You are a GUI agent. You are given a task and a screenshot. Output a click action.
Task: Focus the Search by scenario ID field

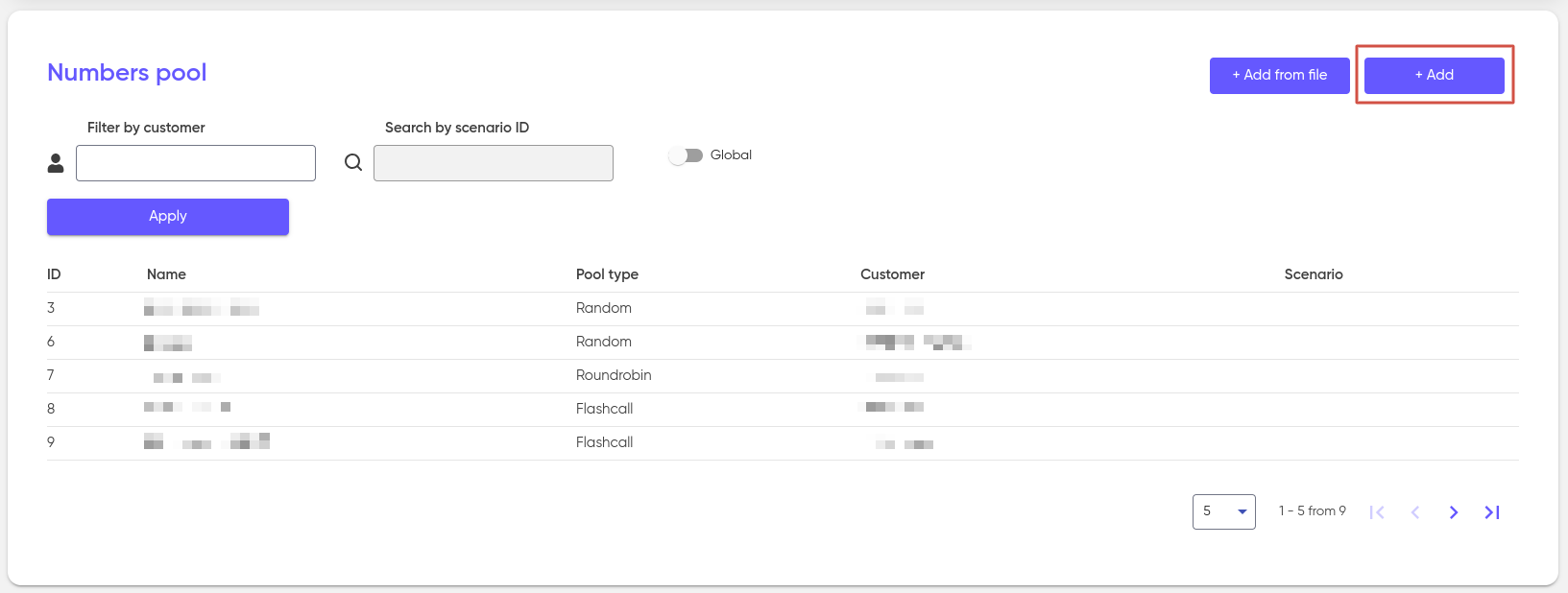pos(494,163)
